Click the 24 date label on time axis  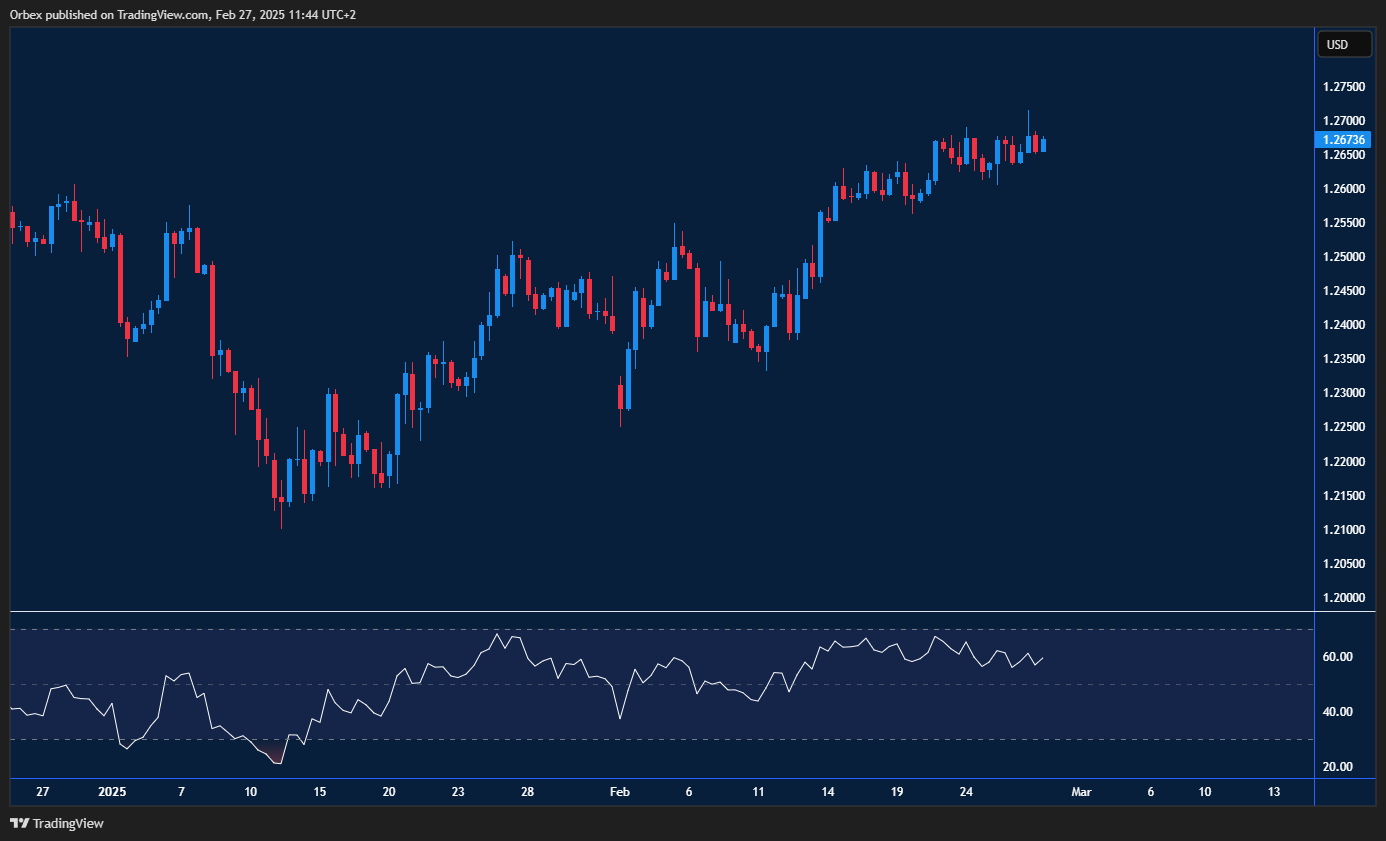coord(966,792)
